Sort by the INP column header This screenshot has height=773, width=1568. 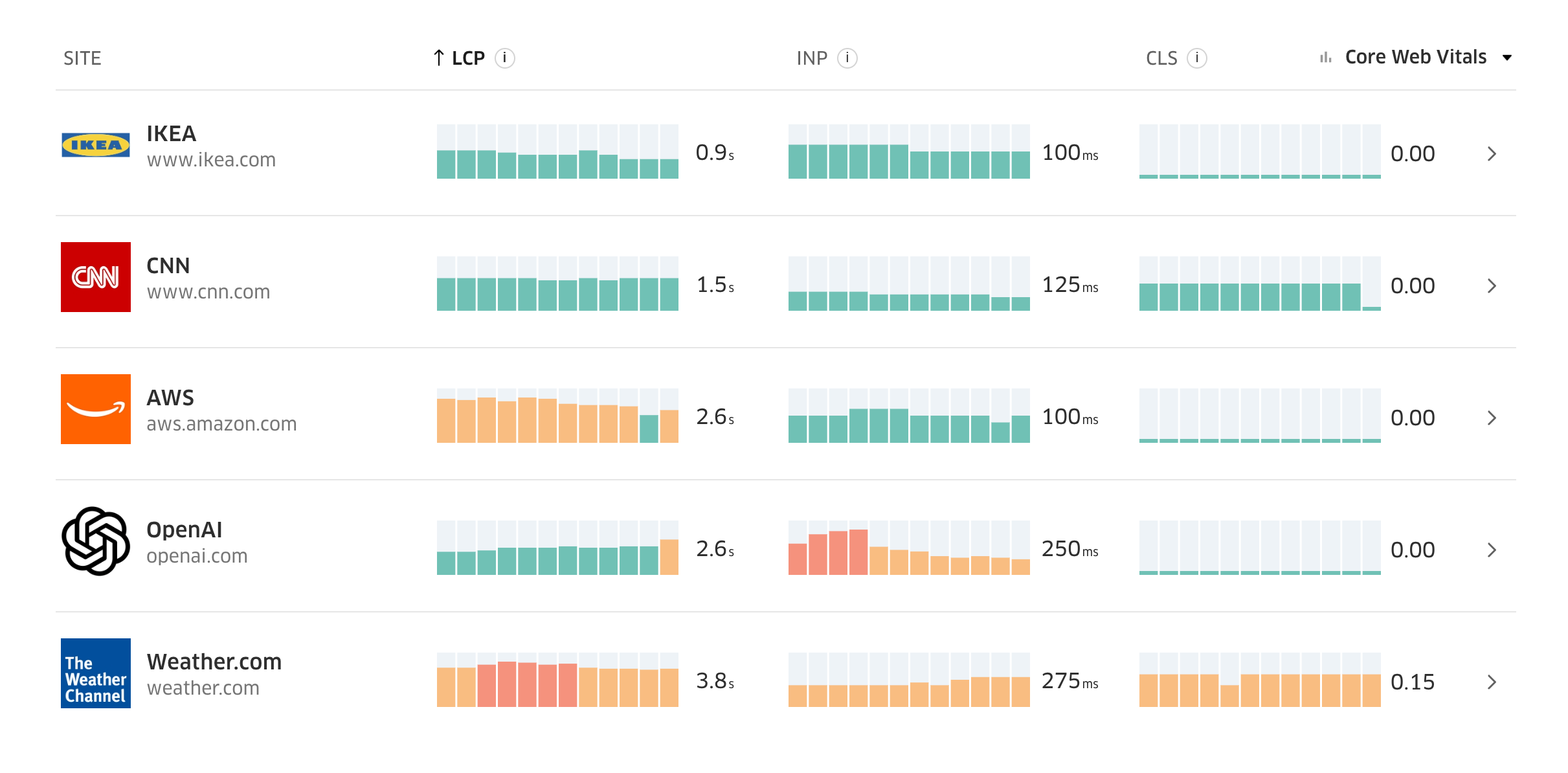(x=812, y=58)
